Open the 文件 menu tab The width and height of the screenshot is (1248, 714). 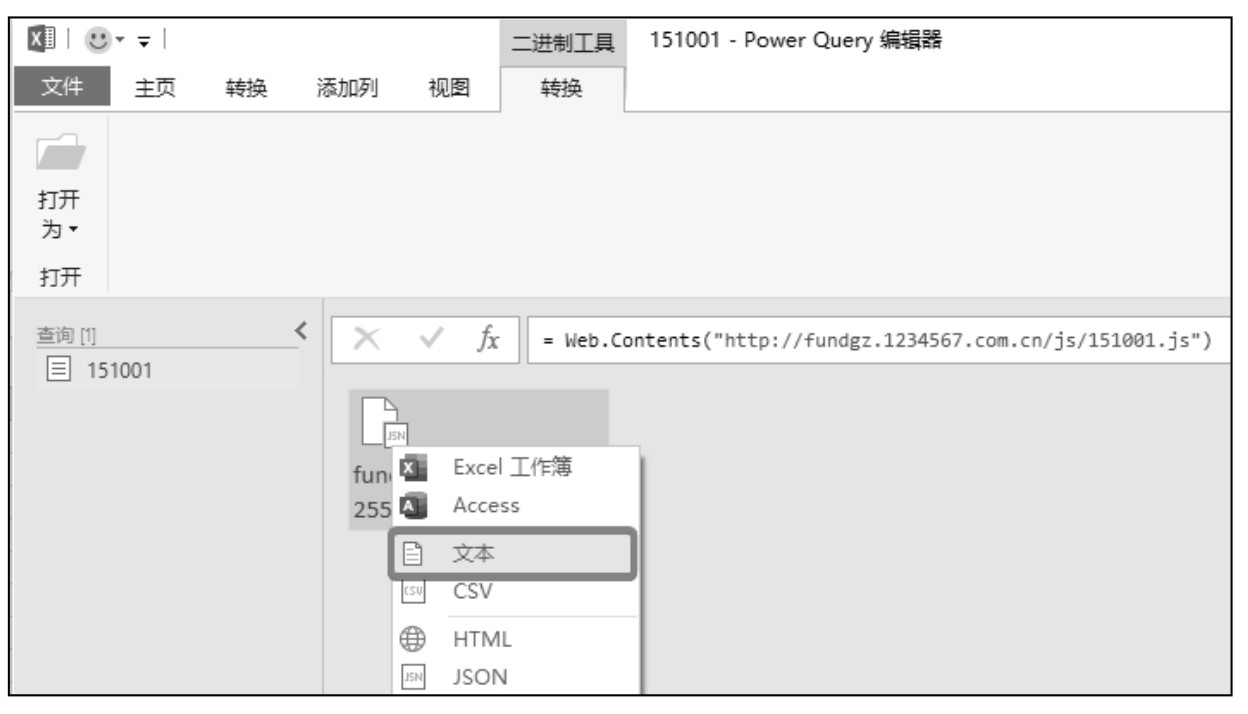tap(63, 88)
